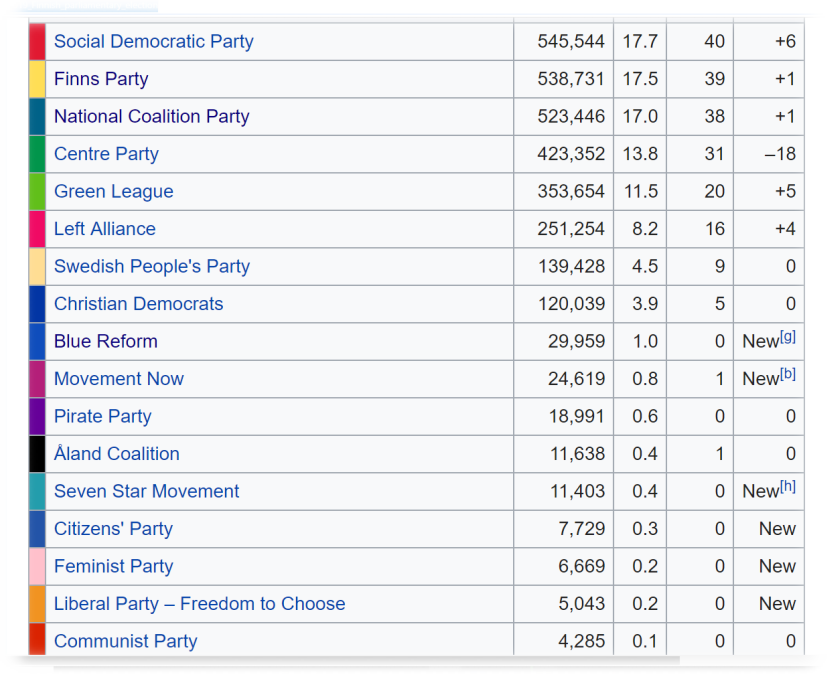Open footnote [b] beside Movement Now
This screenshot has height=679, width=830.
(x=788, y=375)
